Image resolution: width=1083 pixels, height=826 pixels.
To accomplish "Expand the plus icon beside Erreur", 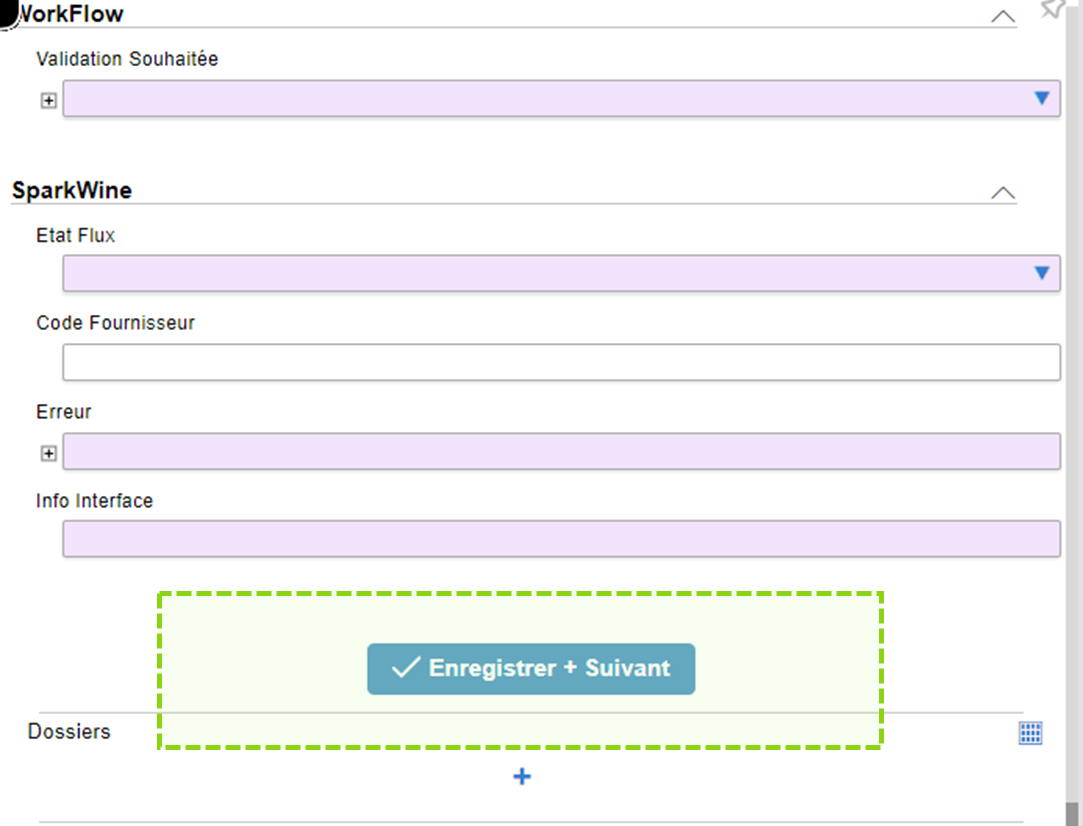I will (x=48, y=454).
